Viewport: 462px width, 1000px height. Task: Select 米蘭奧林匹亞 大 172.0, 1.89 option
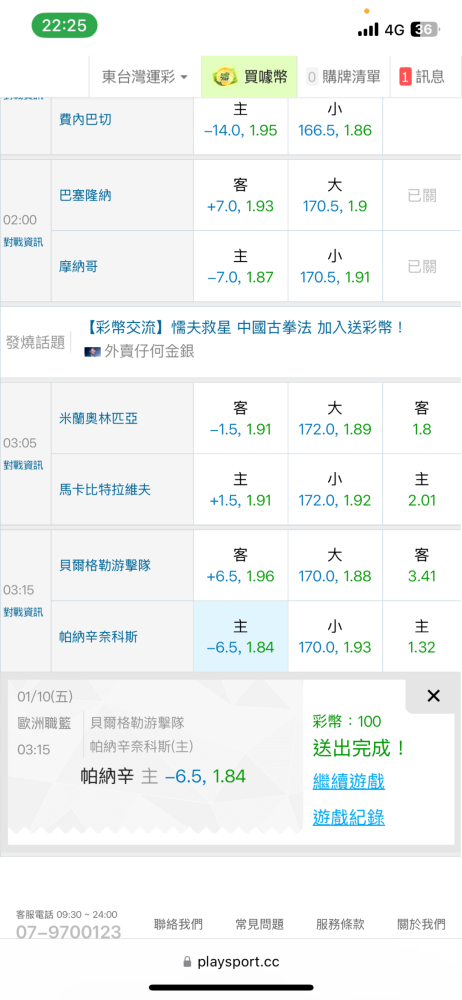[x=335, y=418]
